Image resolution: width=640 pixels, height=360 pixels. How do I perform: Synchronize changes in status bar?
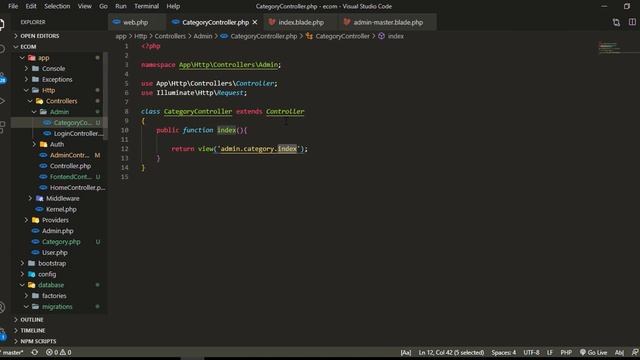pos(35,352)
